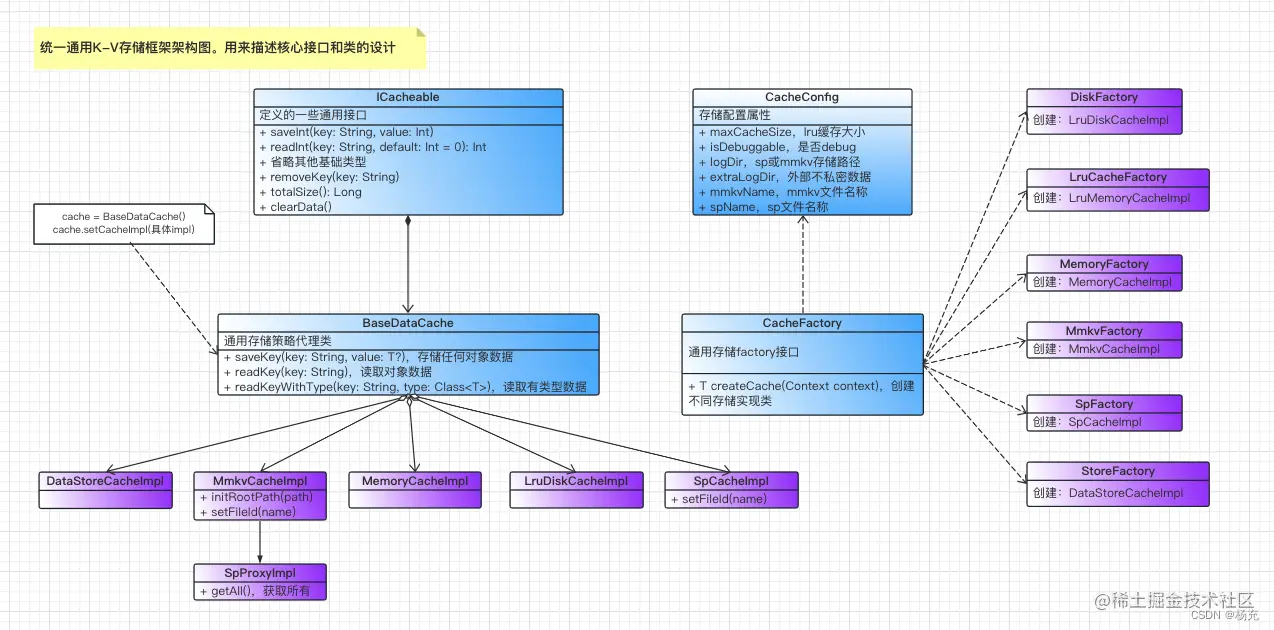Image resolution: width=1274 pixels, height=630 pixels.
Task: Click the MmkvCacheImpl text in MmkvFactory
Action: point(1095,349)
